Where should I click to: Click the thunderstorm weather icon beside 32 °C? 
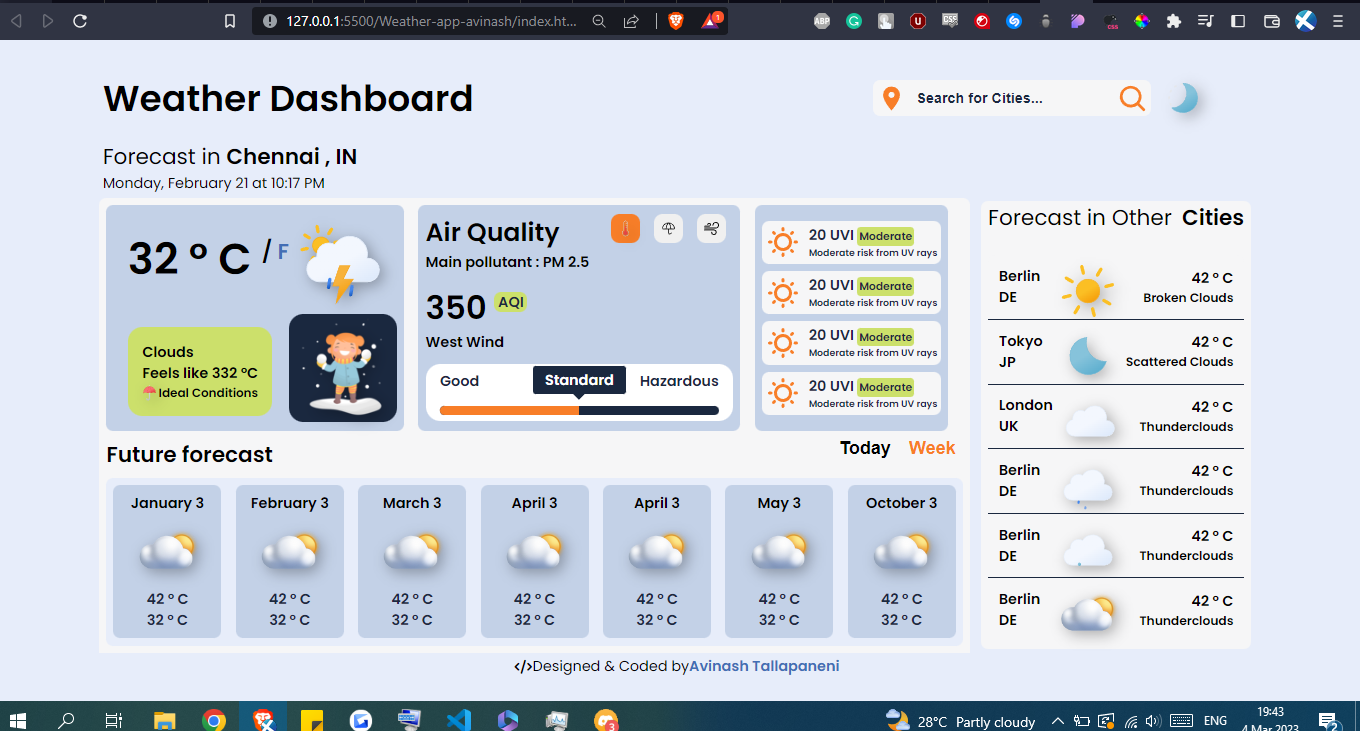tap(341, 263)
